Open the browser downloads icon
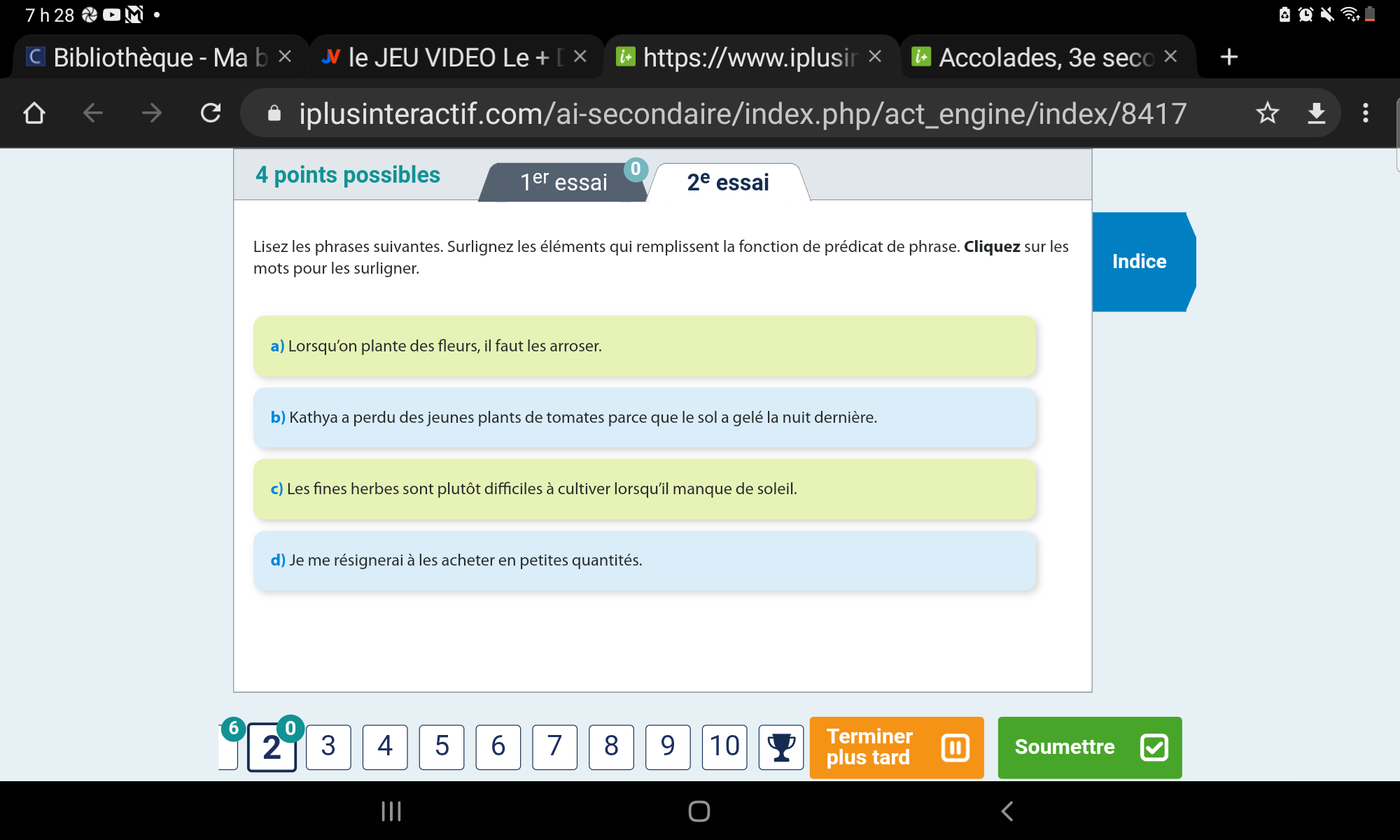This screenshot has width=1400, height=840. [x=1316, y=113]
